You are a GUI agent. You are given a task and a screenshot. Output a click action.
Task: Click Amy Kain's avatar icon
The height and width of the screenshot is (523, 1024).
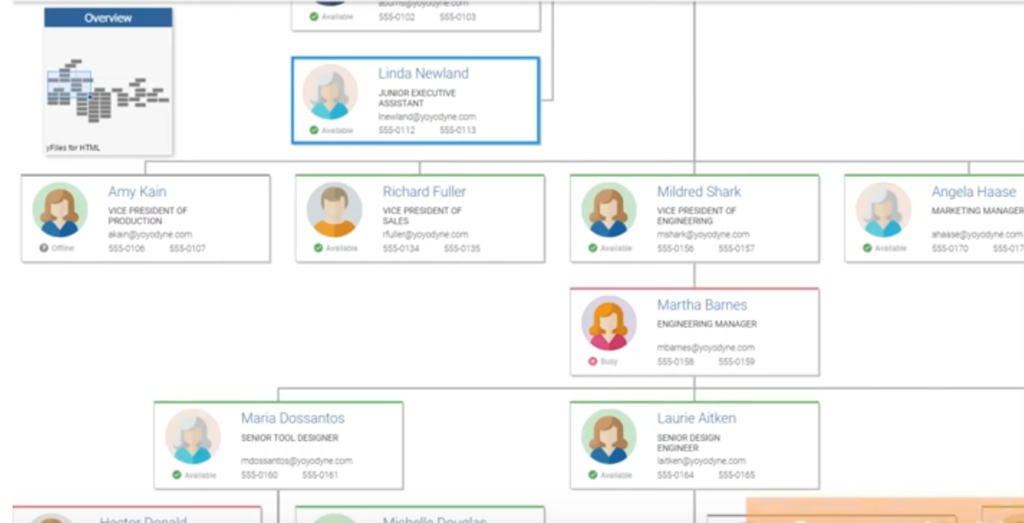point(60,210)
